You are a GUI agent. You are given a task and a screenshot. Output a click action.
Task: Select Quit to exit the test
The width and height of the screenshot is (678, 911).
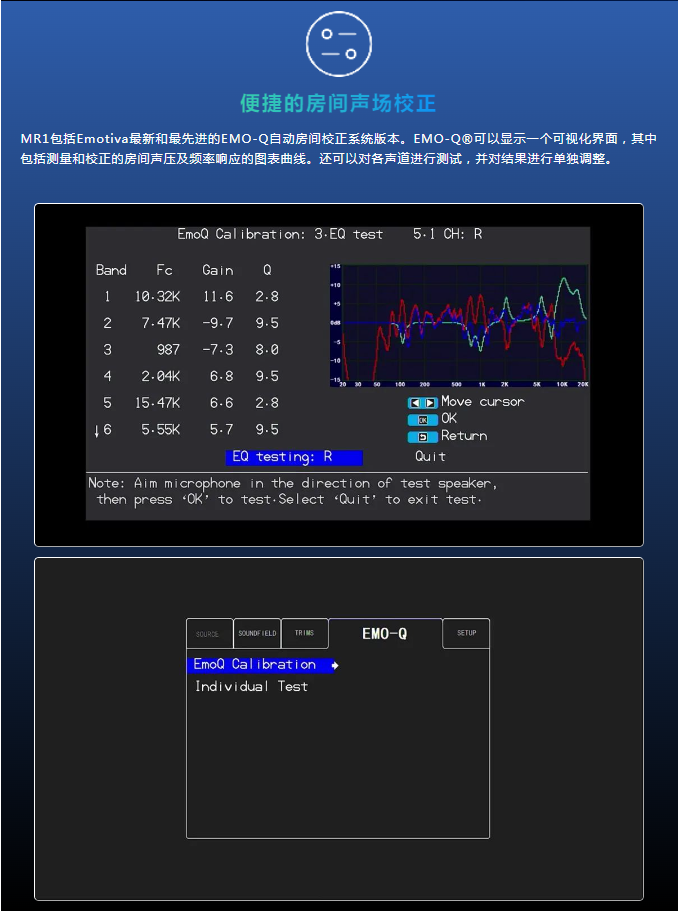coord(430,457)
